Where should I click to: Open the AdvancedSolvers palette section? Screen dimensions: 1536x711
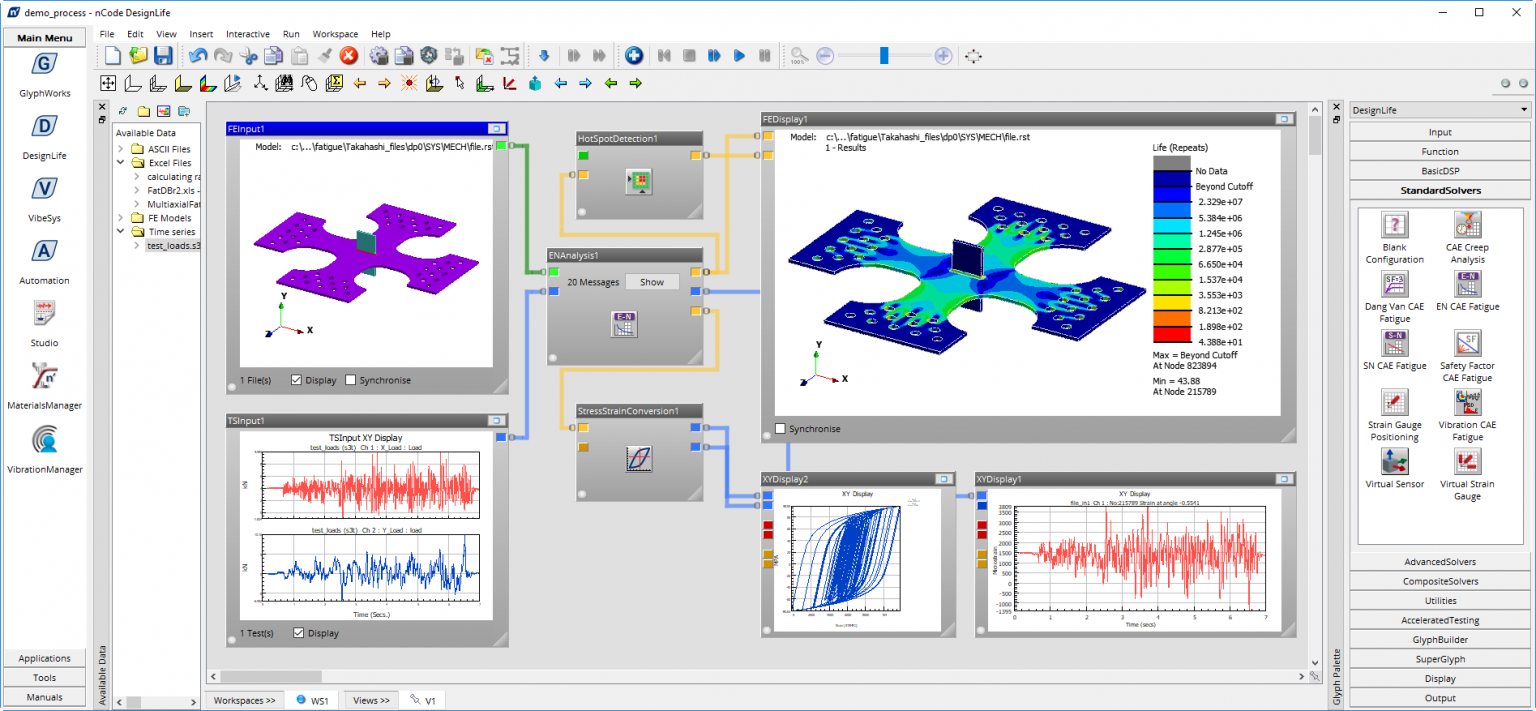point(1439,562)
